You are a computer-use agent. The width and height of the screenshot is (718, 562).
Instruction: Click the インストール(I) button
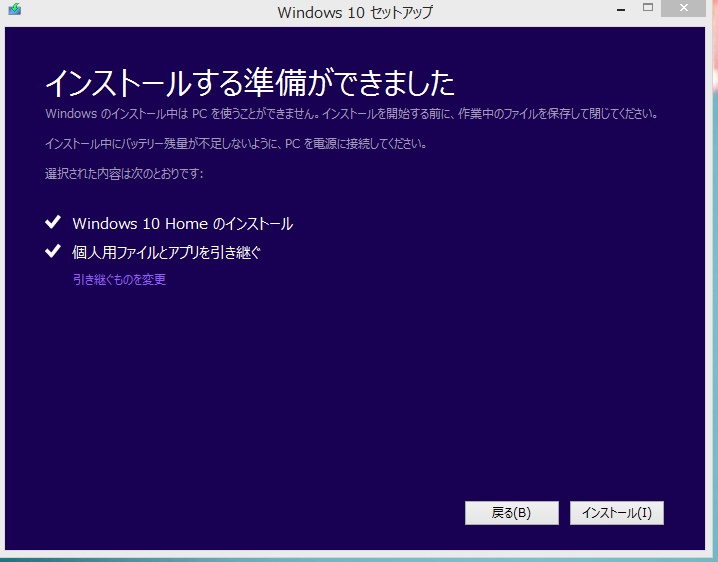pos(616,513)
